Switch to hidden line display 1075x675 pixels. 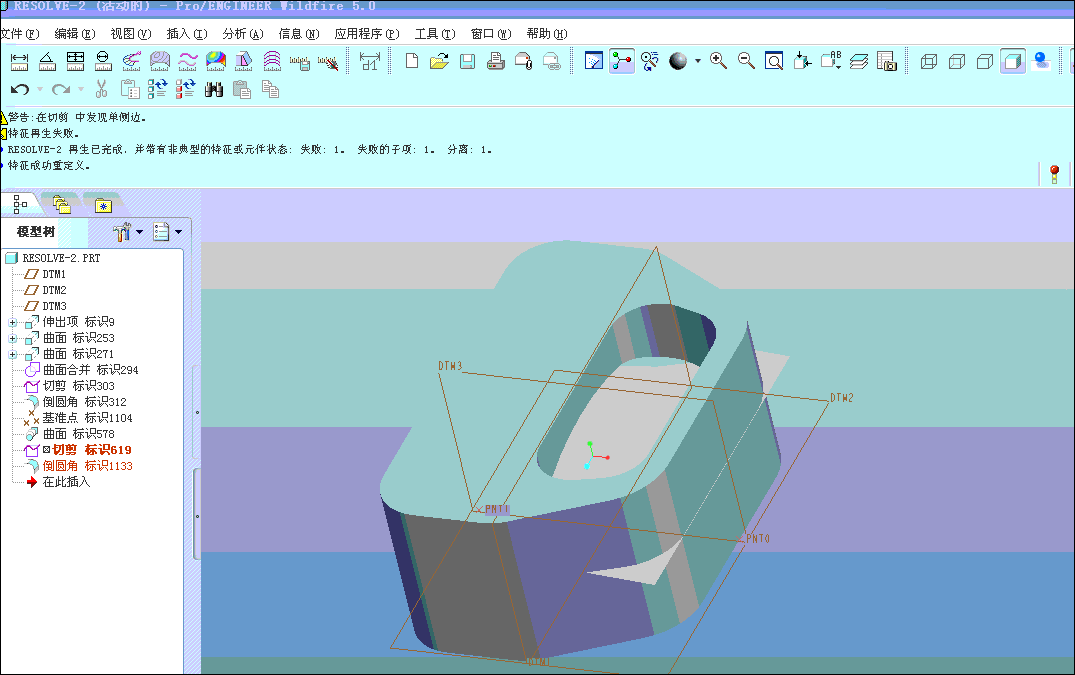(957, 62)
